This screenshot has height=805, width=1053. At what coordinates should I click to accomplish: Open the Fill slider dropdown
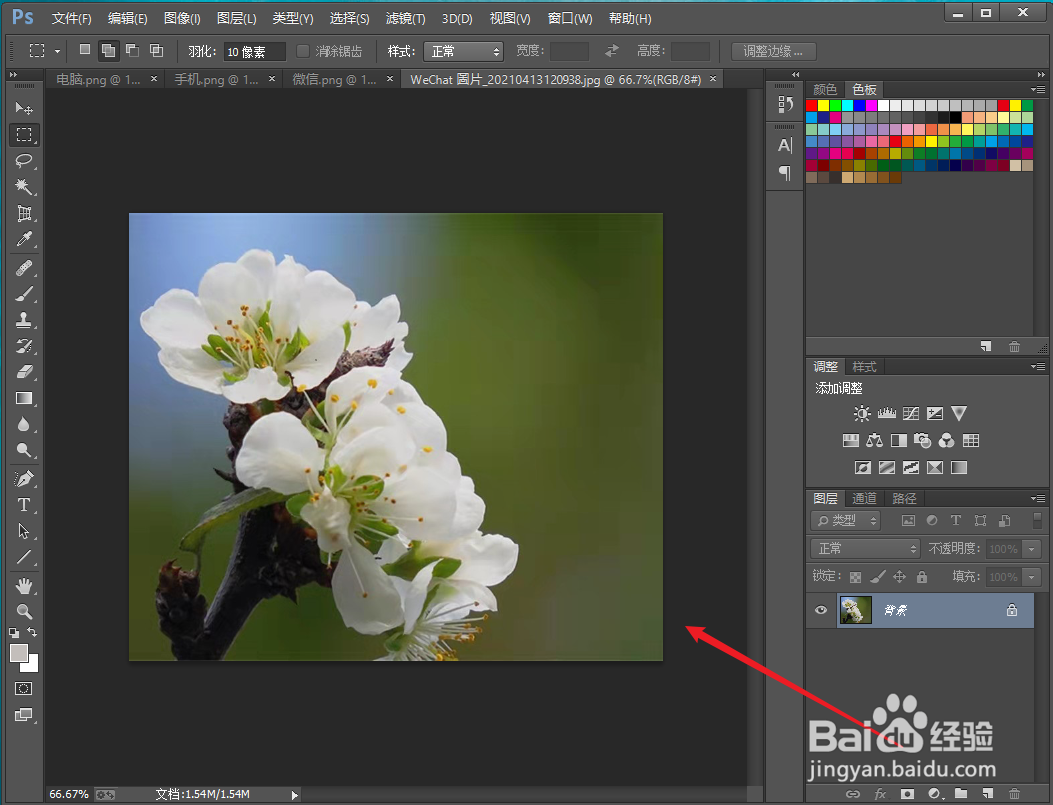(1032, 577)
